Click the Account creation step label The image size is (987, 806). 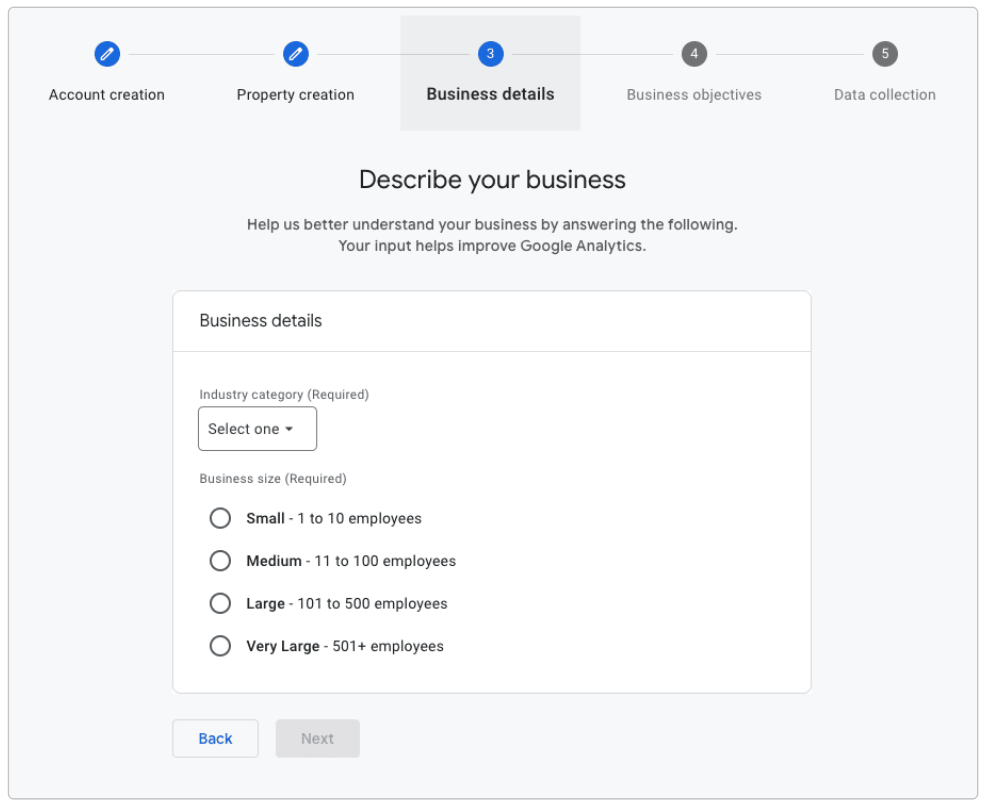tap(107, 94)
